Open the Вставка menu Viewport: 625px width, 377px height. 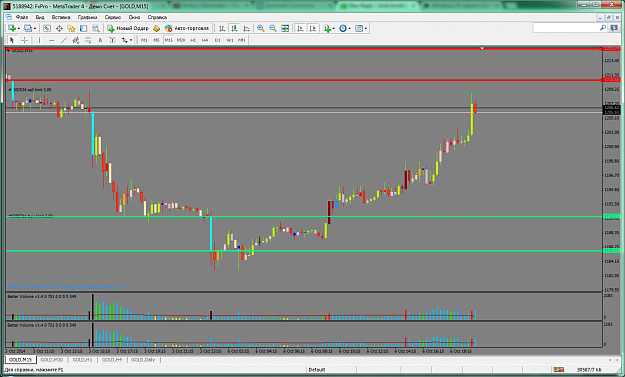click(x=61, y=17)
